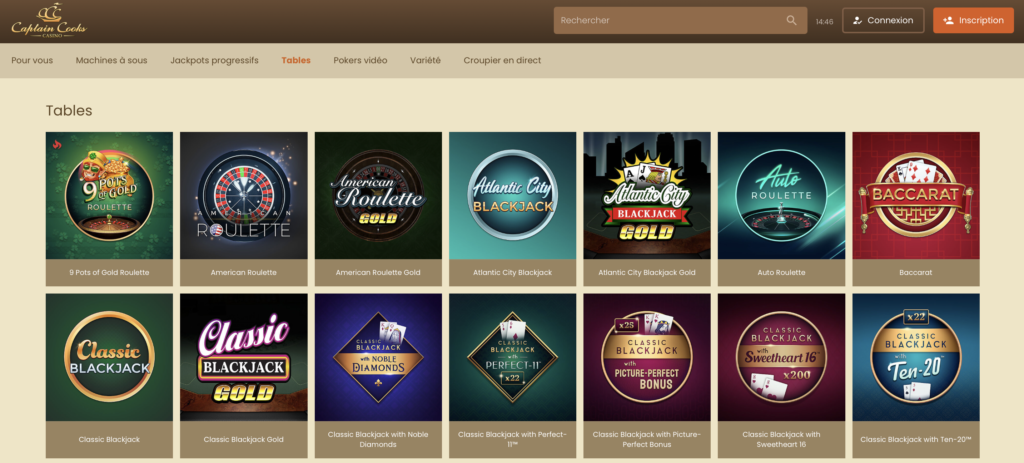Click 'Classic Blackjack with Noble Diamonds' caption

[378, 439]
